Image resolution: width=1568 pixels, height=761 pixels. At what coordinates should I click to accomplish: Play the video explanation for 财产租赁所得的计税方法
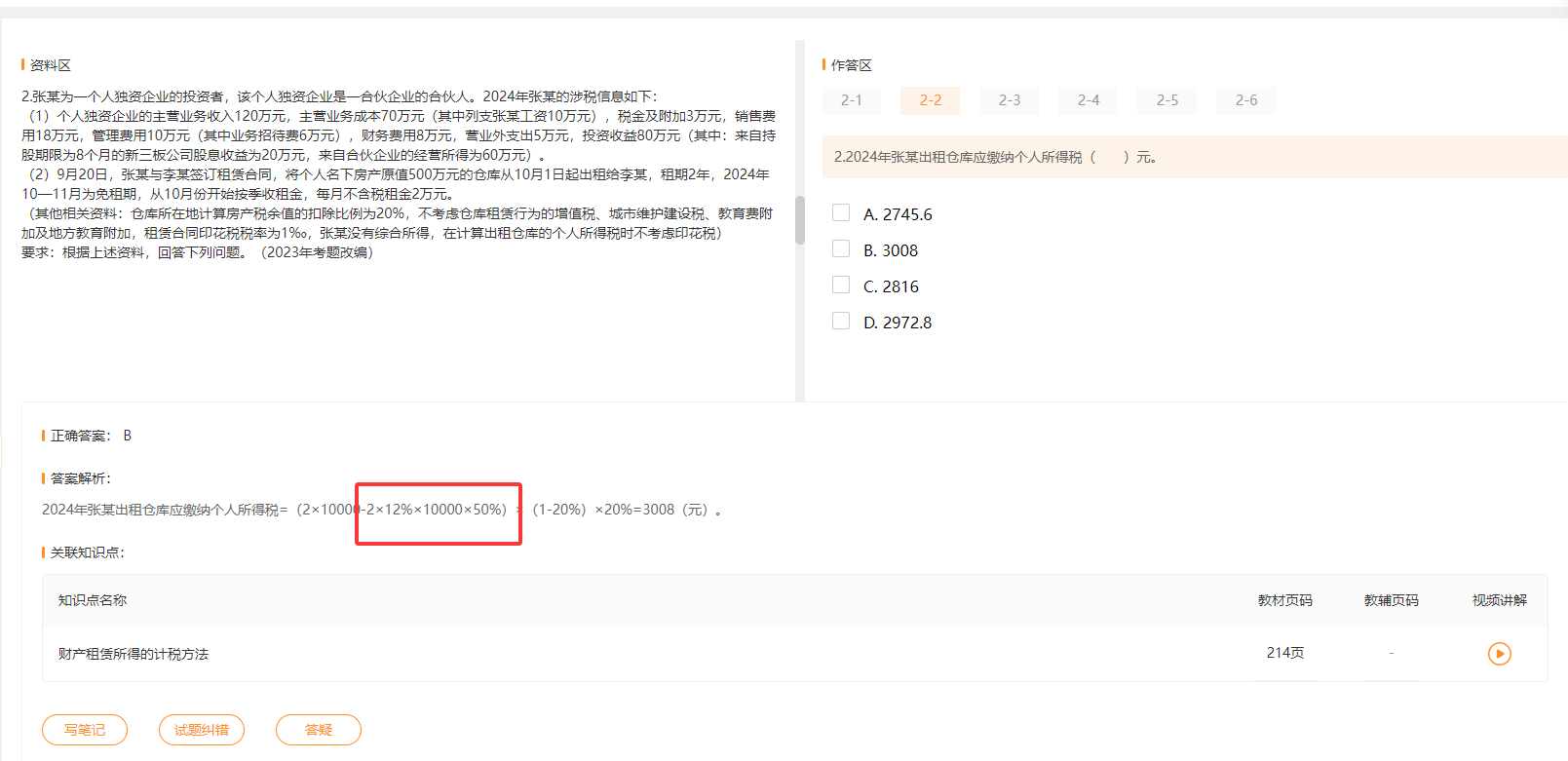(x=1499, y=654)
